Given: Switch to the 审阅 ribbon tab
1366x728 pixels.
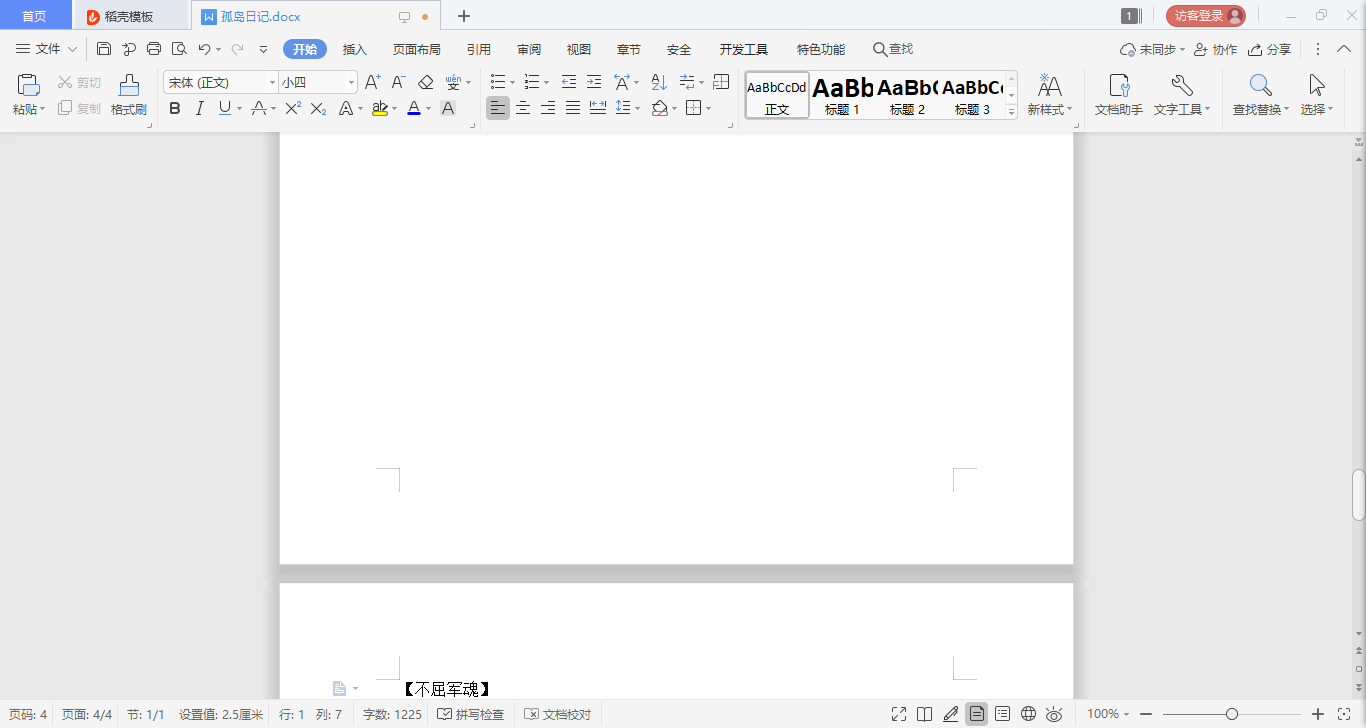Looking at the screenshot, I should point(529,49).
